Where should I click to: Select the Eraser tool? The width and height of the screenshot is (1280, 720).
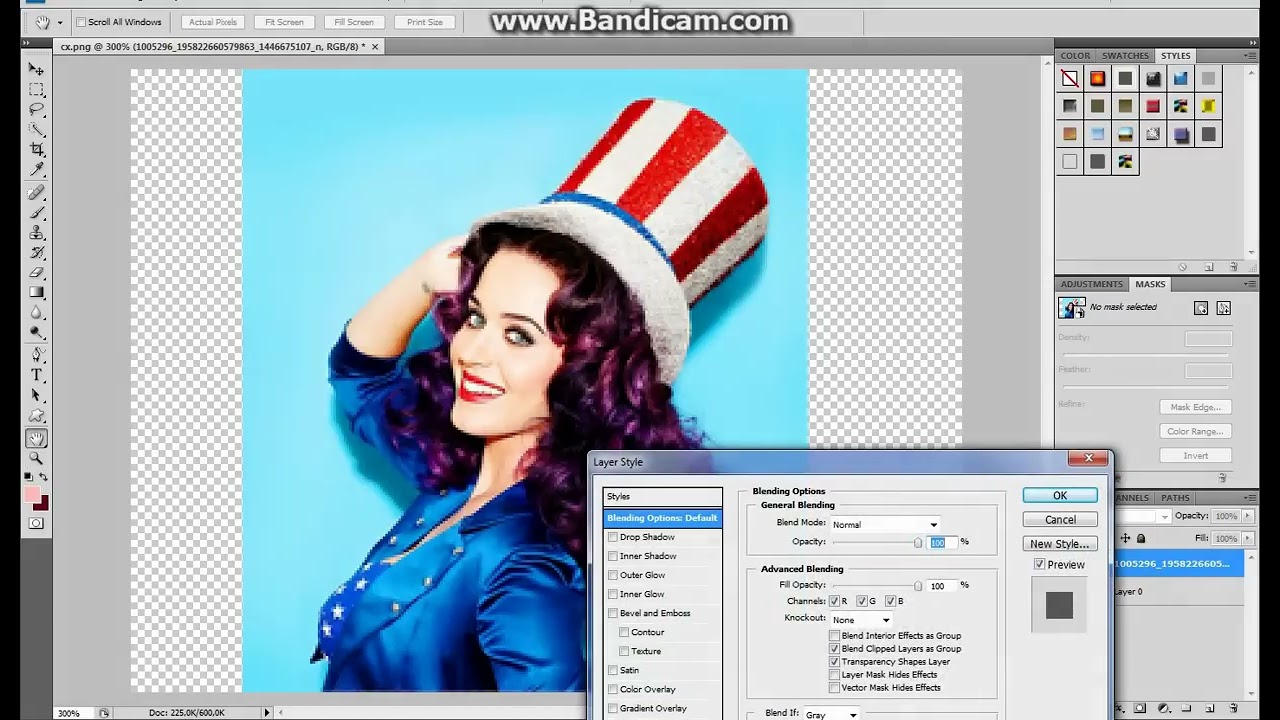point(36,272)
